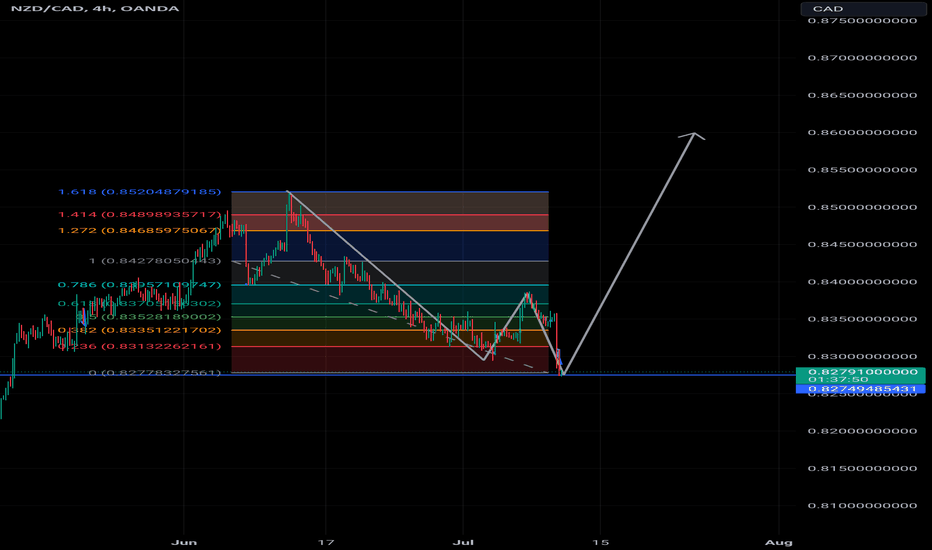
Task: Click the 0.84500000000 price axis label
Action: click(x=862, y=244)
